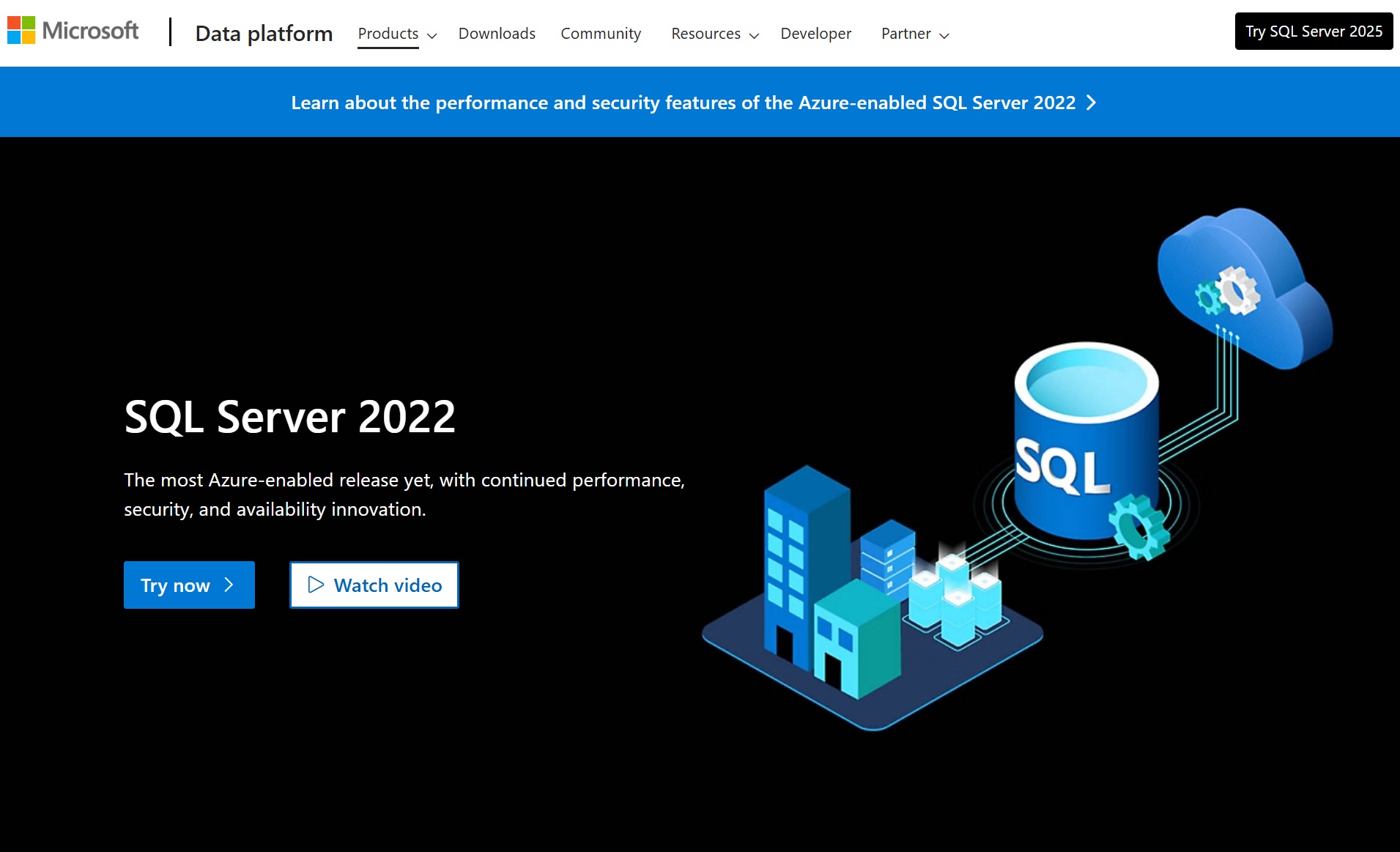Open the Data platform homepage link
This screenshot has height=852, width=1400.
coord(264,33)
